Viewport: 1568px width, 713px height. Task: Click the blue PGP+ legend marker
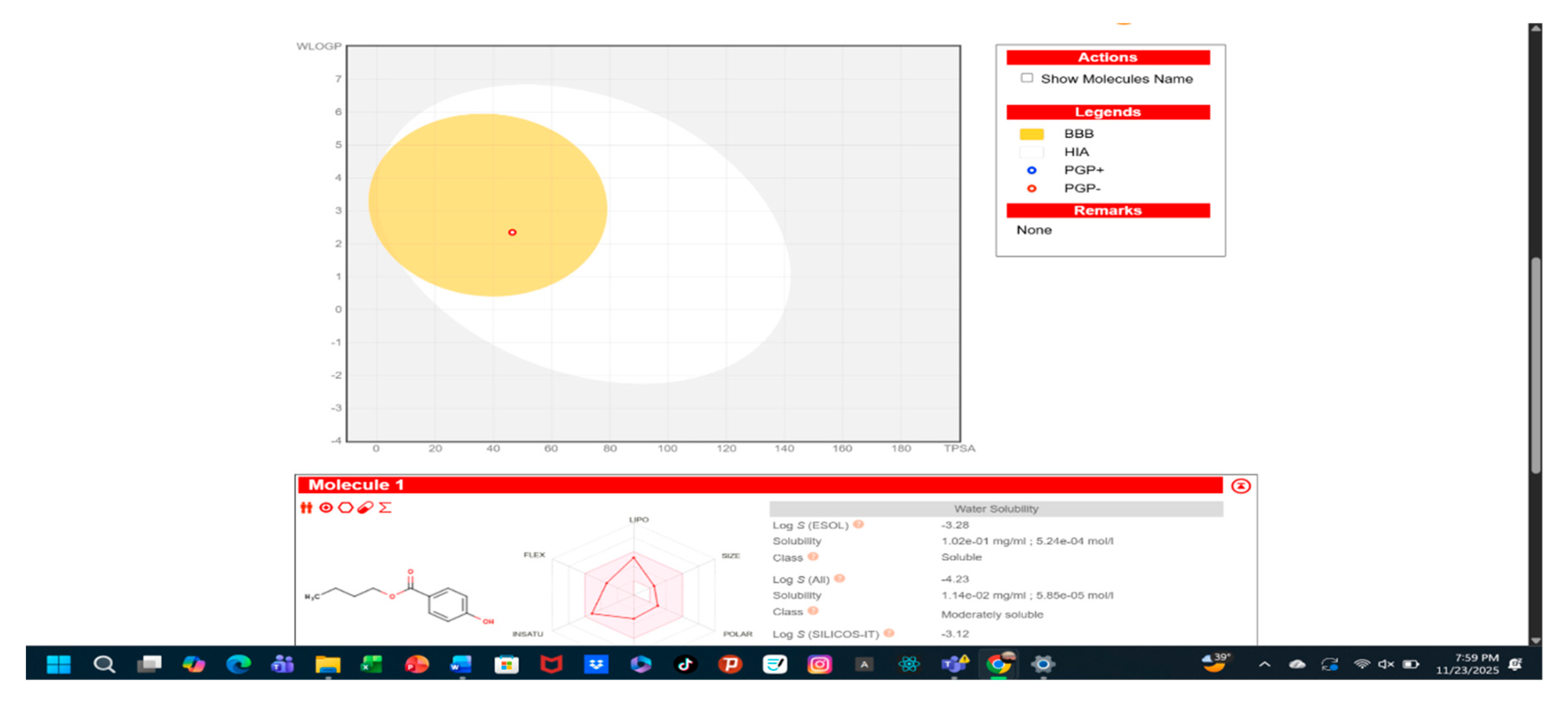pyautogui.click(x=1031, y=170)
